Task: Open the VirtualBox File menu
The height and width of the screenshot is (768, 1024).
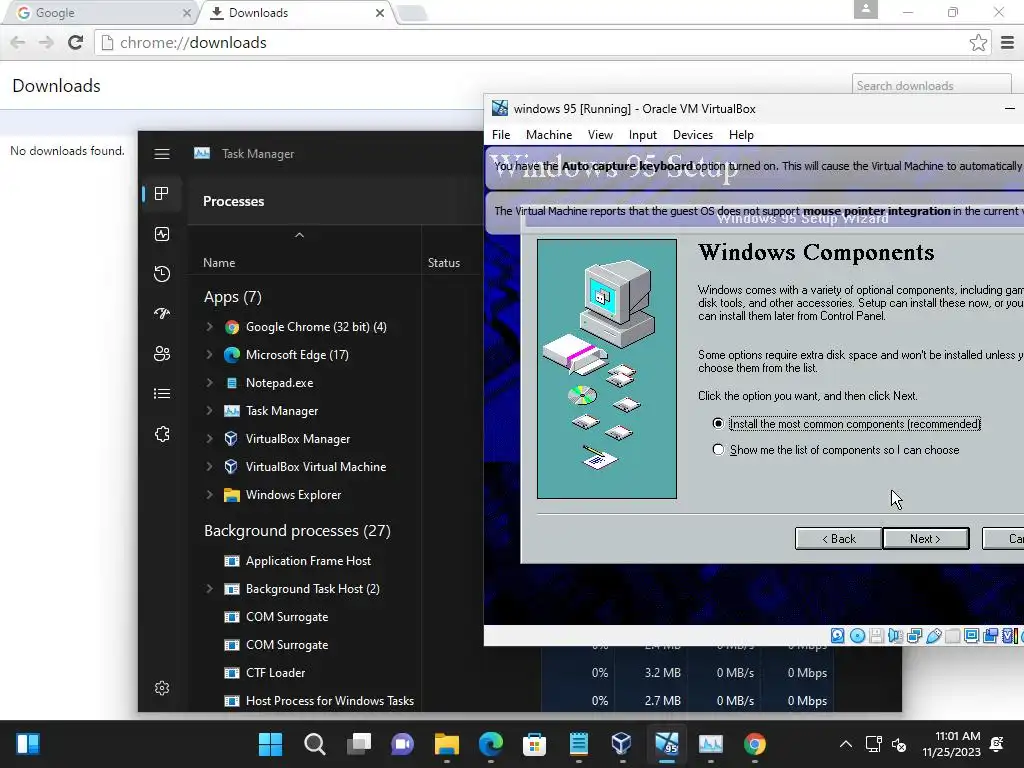Action: coord(501,135)
